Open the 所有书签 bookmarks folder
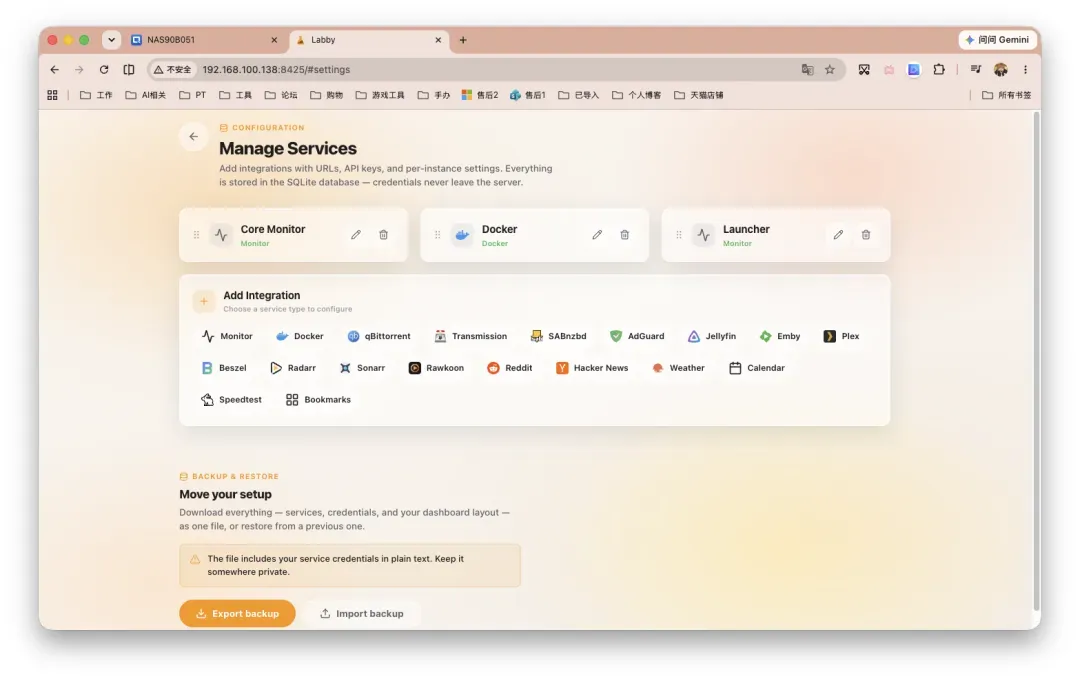 [x=1007, y=95]
